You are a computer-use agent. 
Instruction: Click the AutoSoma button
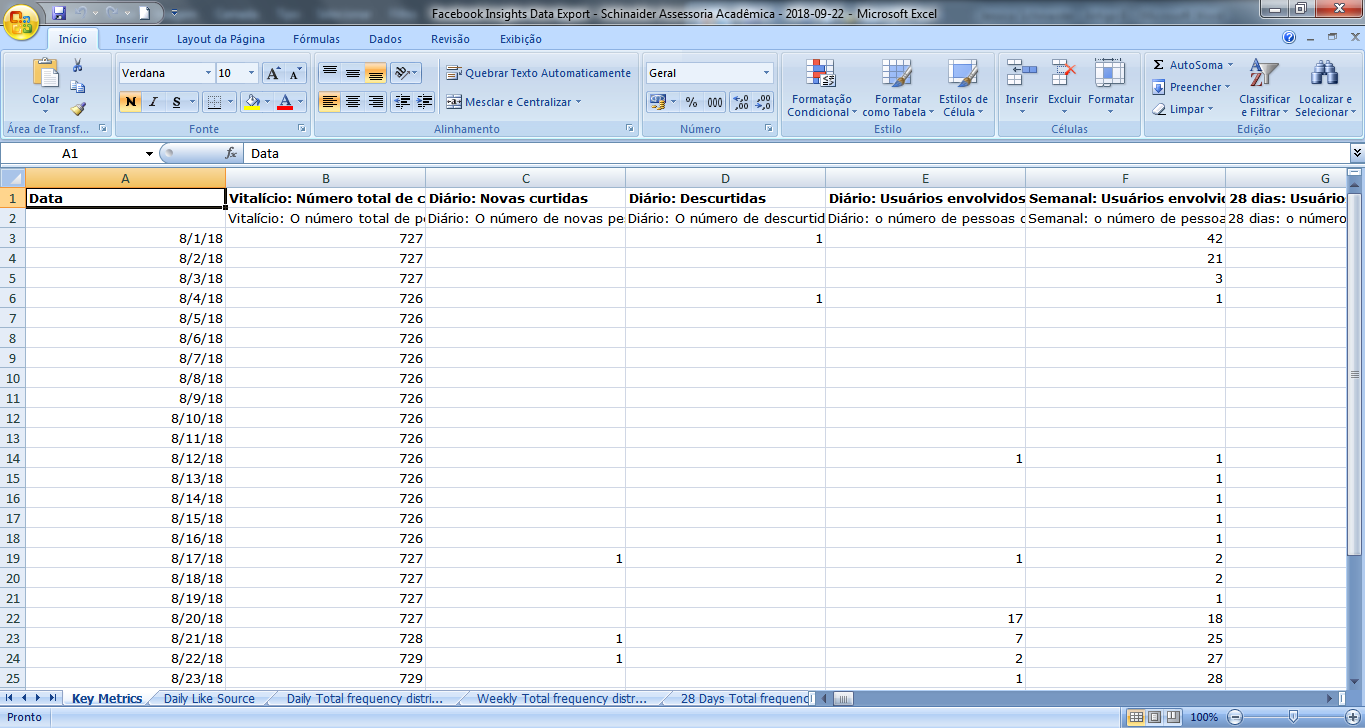1193,65
